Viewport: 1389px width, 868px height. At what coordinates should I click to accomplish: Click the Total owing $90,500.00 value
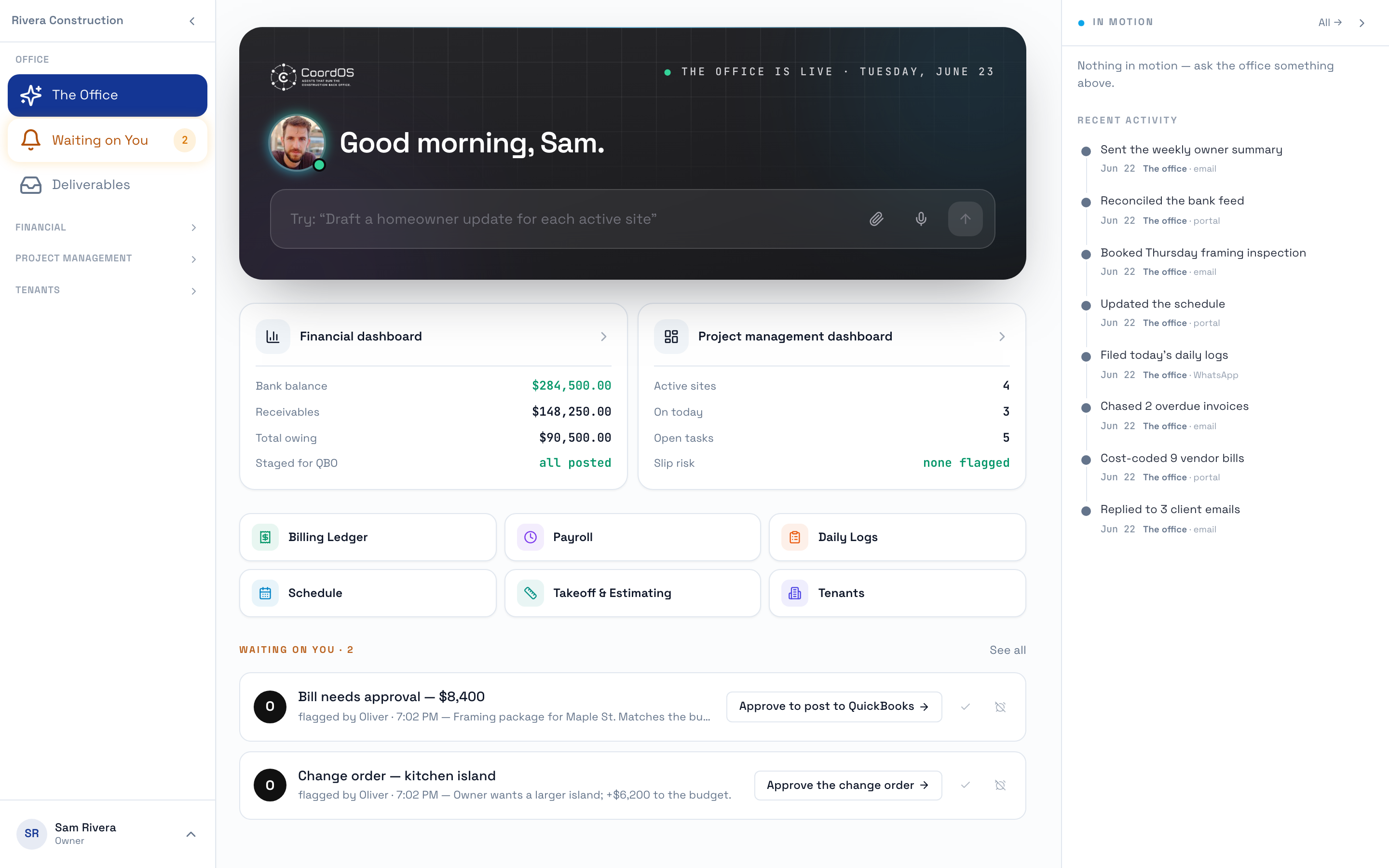[575, 437]
